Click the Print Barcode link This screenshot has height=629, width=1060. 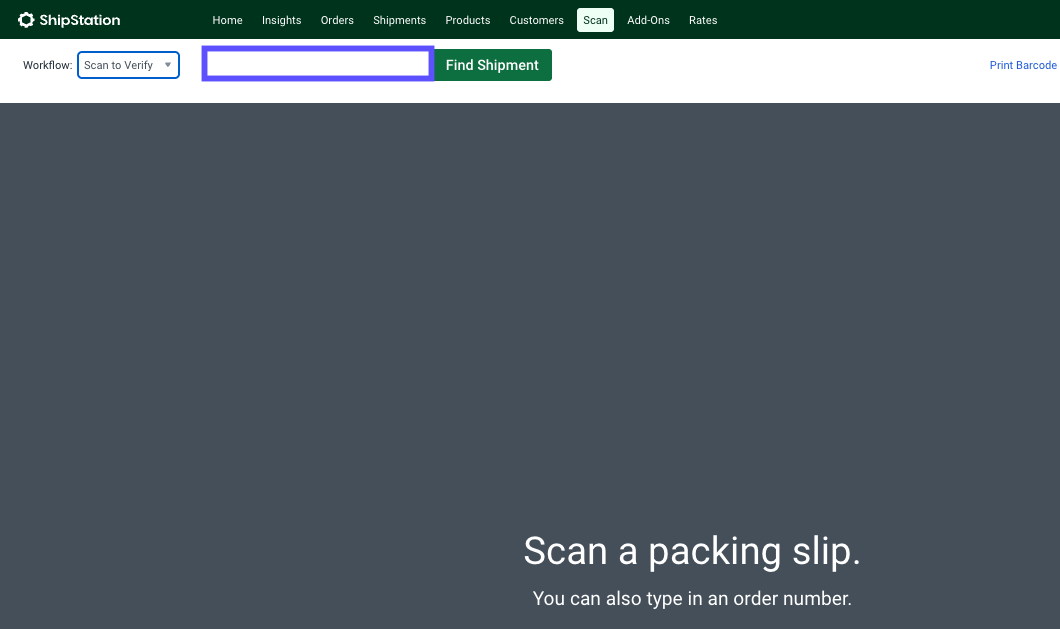pos(1022,65)
